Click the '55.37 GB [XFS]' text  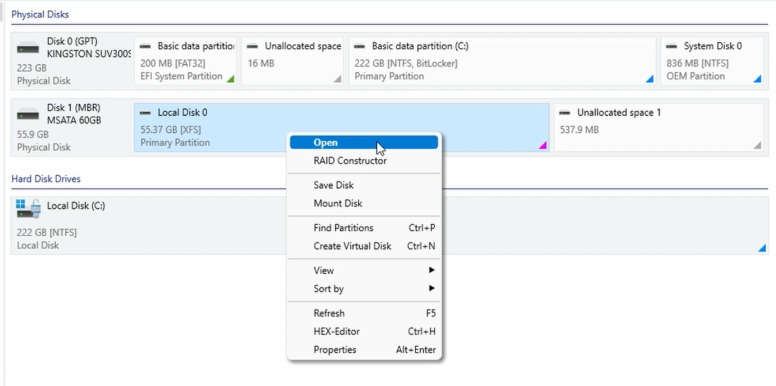tap(171, 130)
